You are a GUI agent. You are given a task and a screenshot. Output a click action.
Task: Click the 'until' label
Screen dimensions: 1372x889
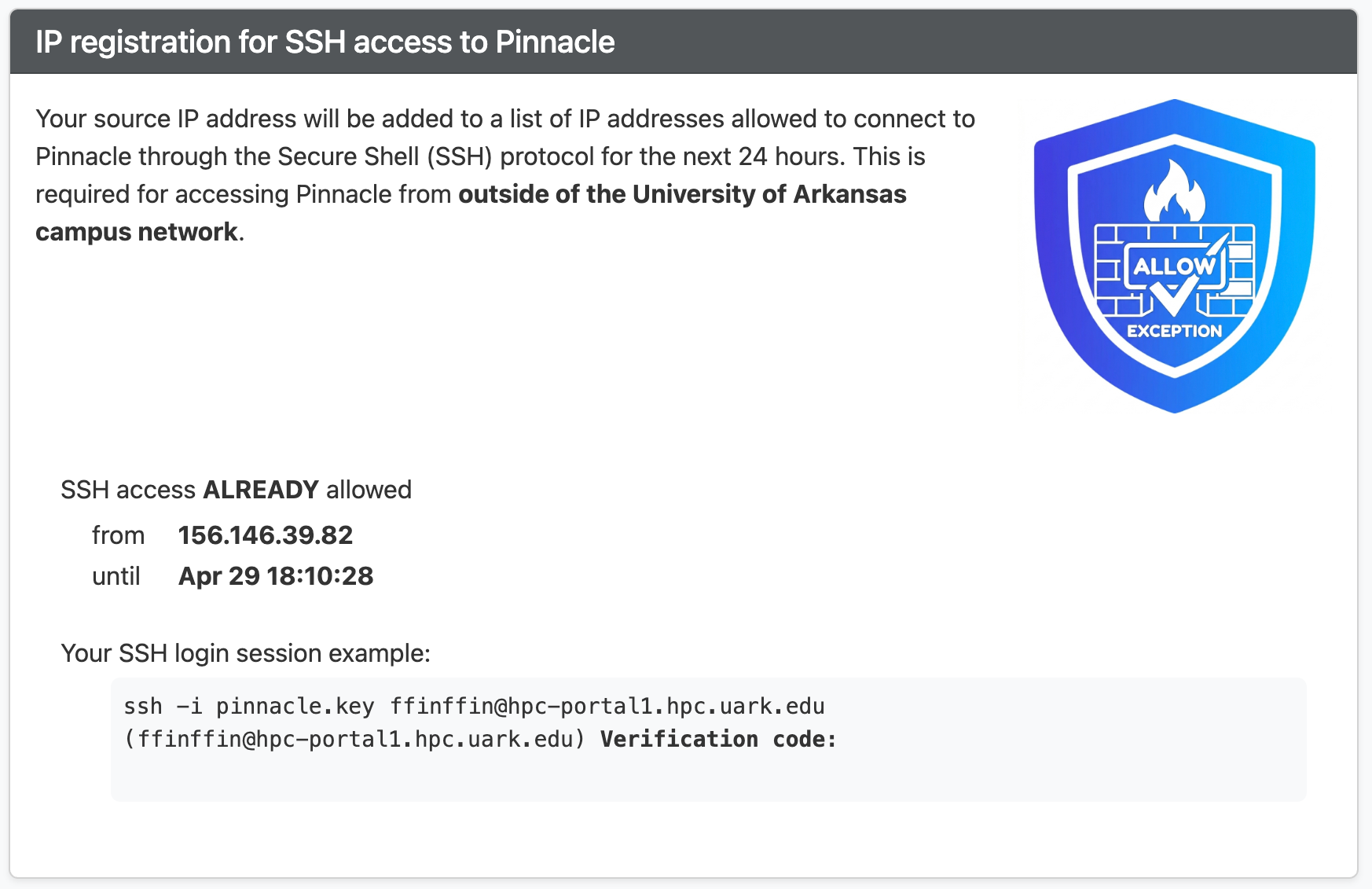coord(116,576)
